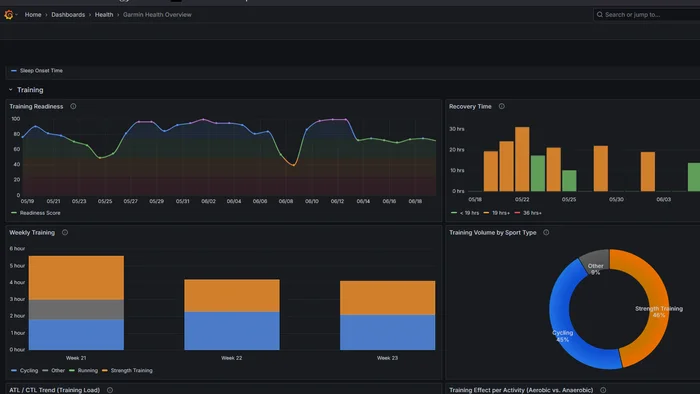Show Training Effect per Activity info icon

click(x=603, y=390)
